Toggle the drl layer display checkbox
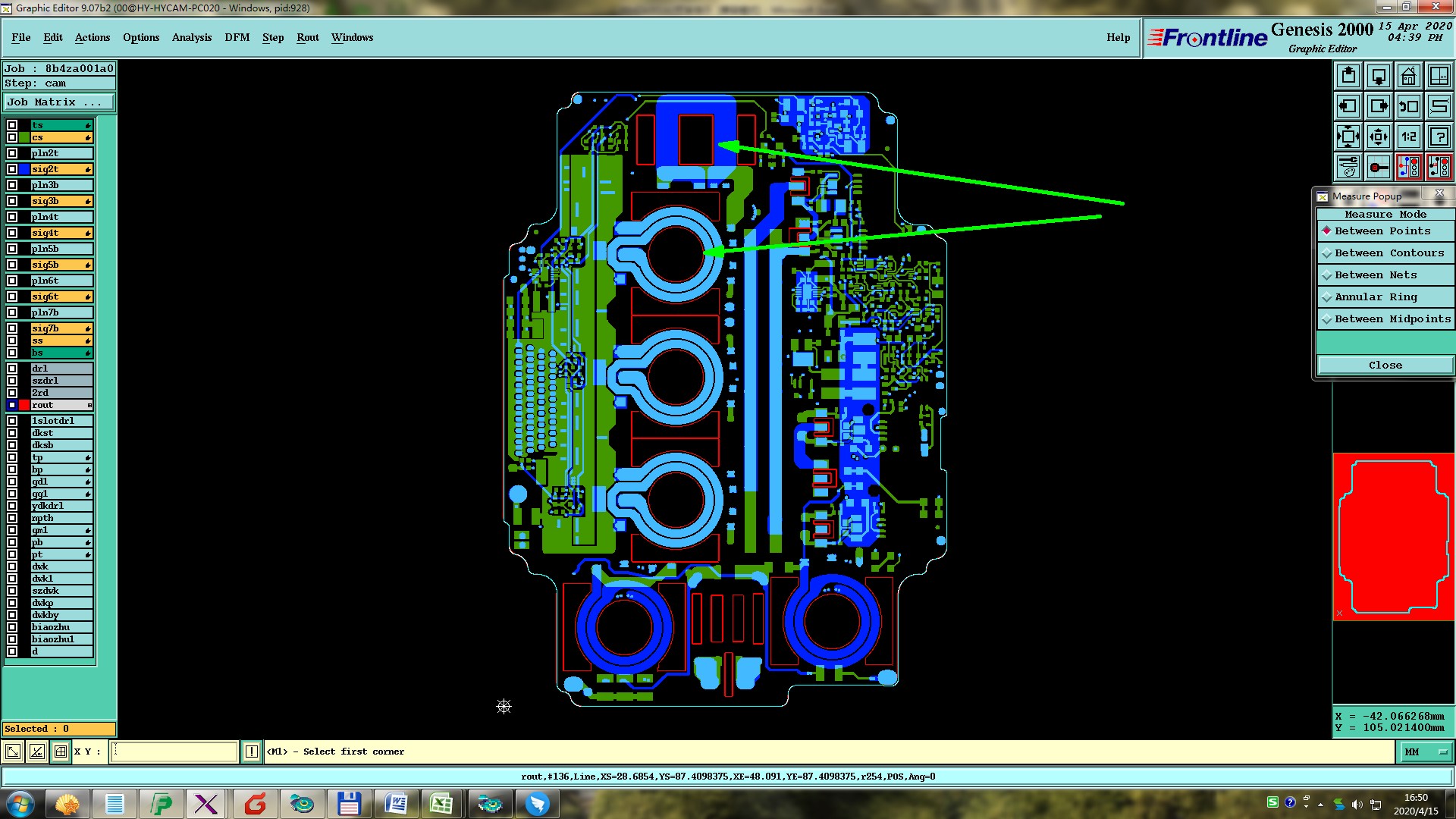 click(12, 369)
